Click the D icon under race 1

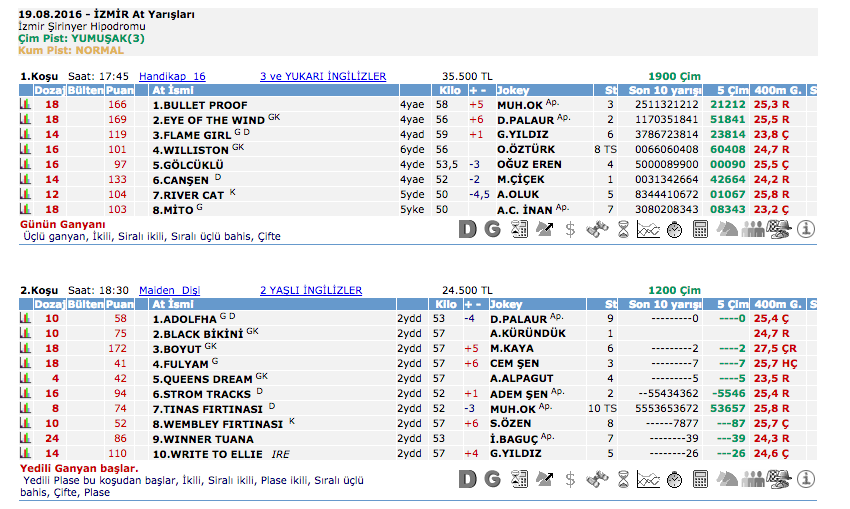[x=468, y=229]
